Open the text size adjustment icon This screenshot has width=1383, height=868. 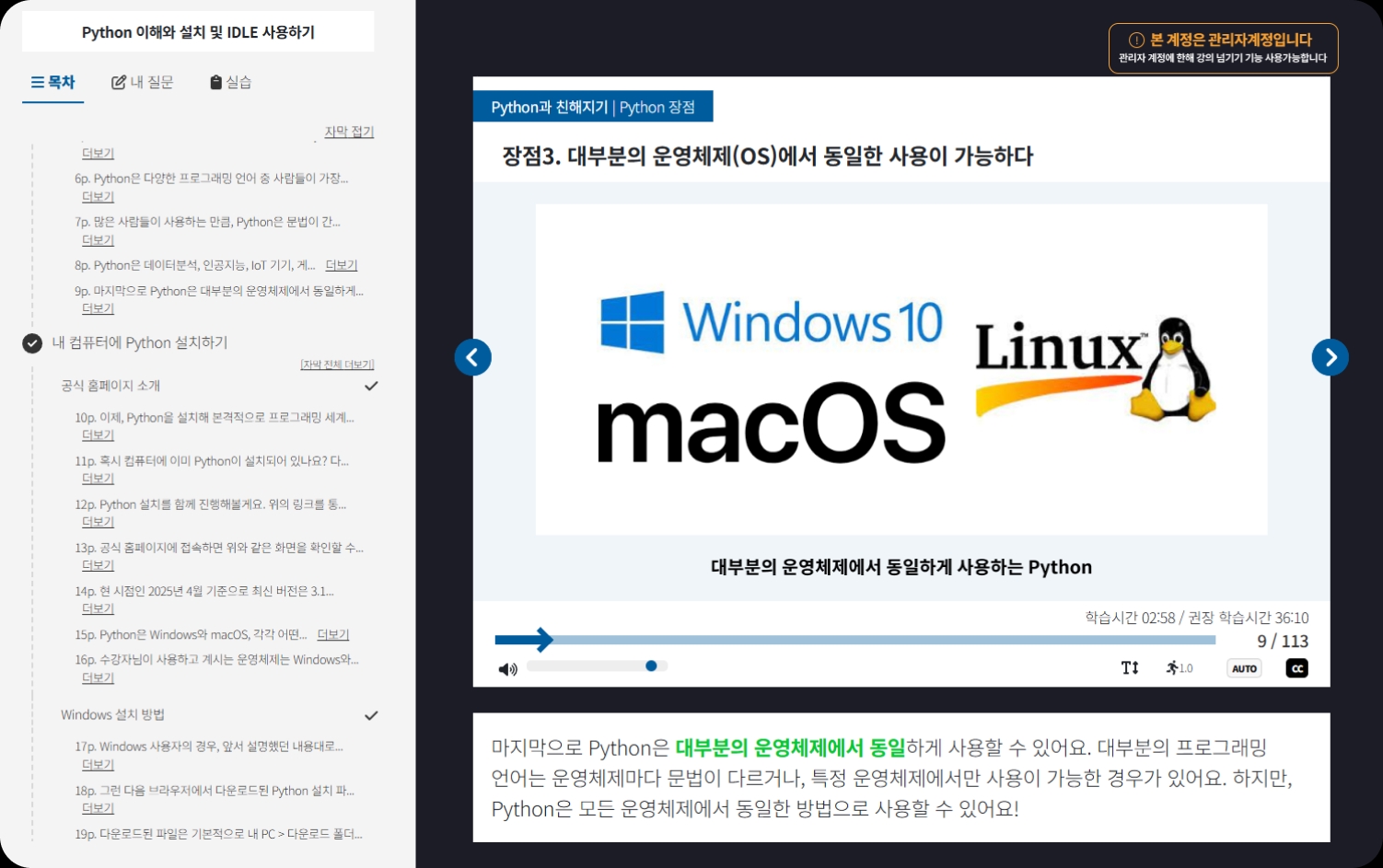point(1130,668)
